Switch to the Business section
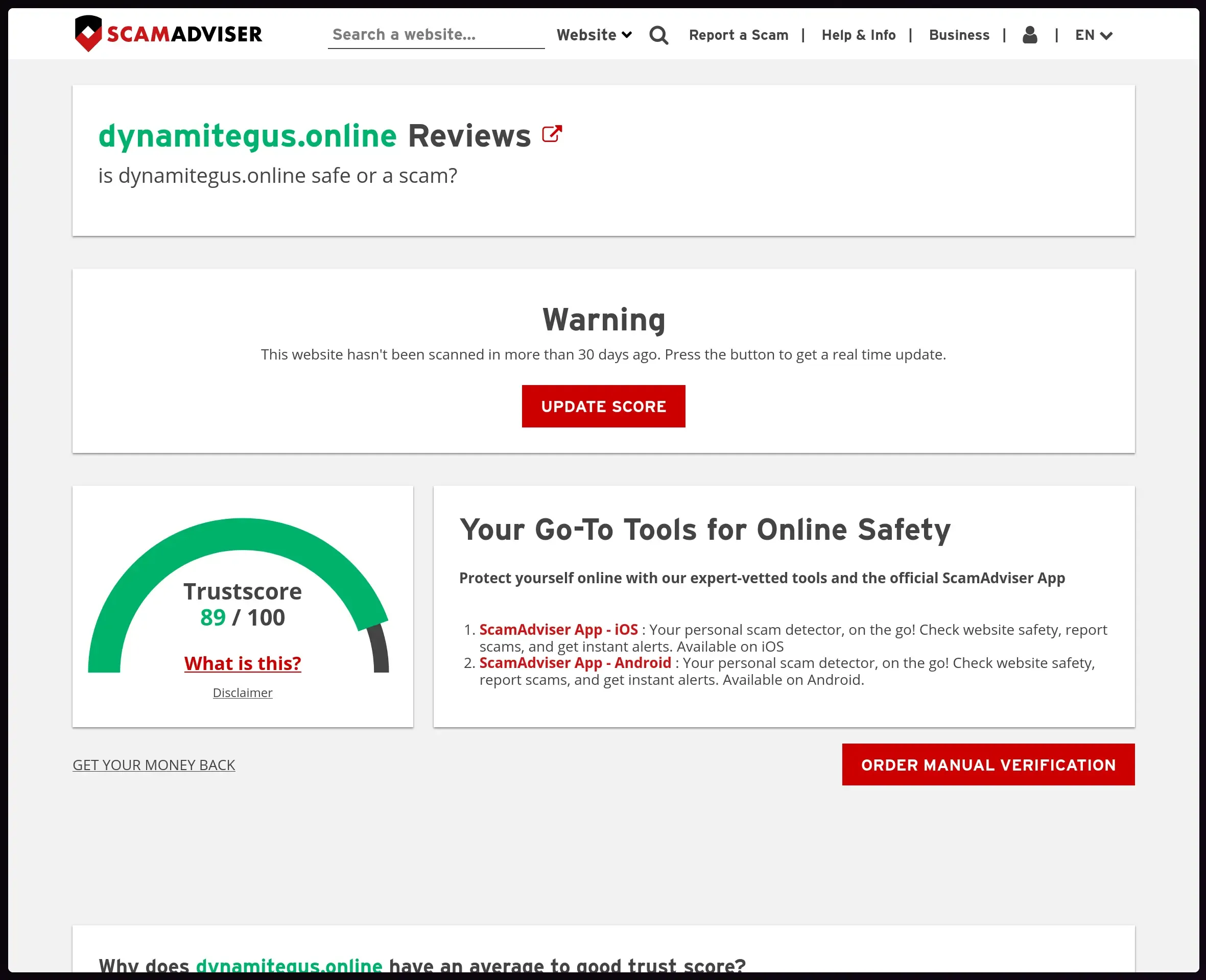 959,35
